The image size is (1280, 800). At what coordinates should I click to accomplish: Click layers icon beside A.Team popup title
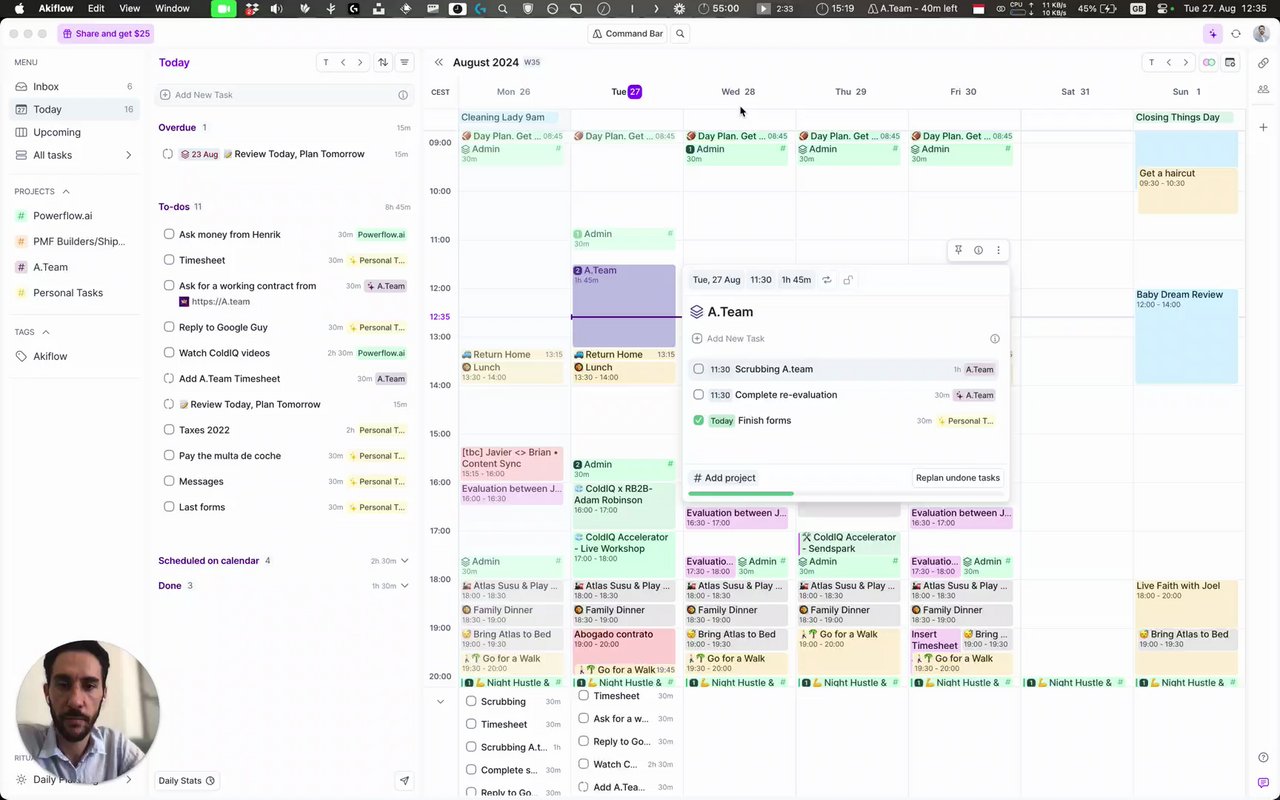(x=697, y=312)
